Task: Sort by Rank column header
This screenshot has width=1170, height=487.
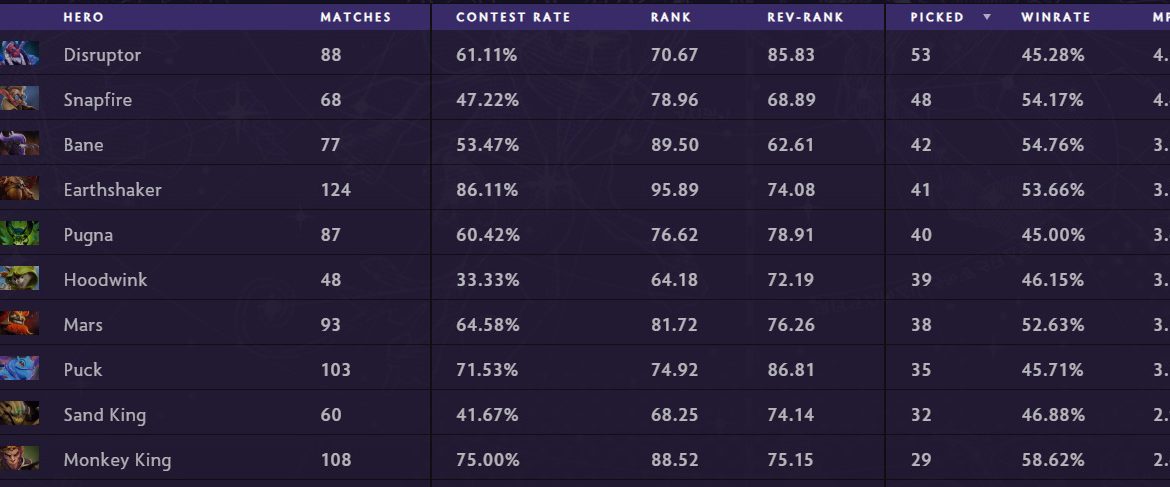Action: pyautogui.click(x=669, y=17)
